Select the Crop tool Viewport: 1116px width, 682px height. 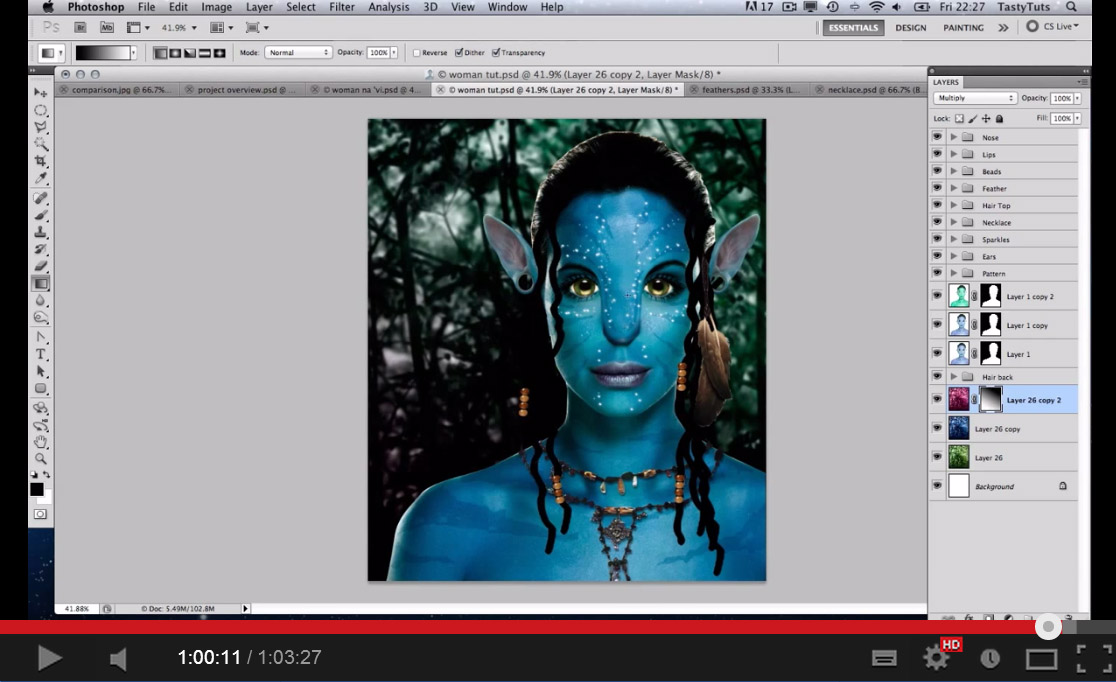tap(41, 161)
